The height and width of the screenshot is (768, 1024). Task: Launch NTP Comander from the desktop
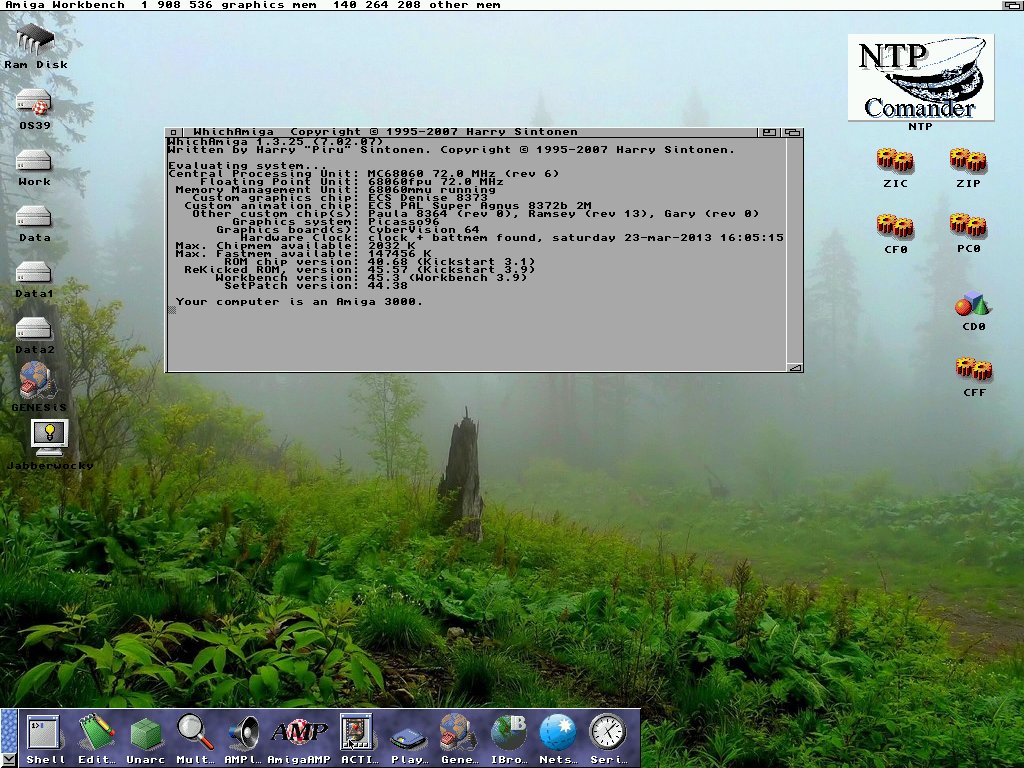click(x=920, y=77)
